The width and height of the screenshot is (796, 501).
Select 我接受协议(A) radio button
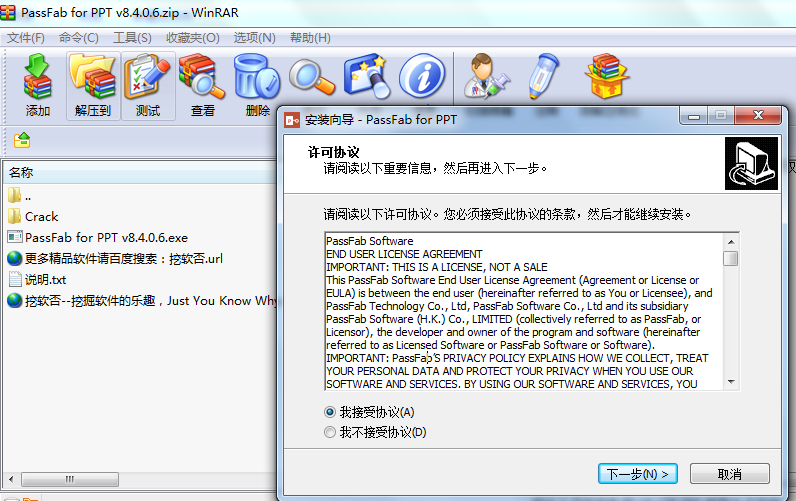(x=330, y=412)
